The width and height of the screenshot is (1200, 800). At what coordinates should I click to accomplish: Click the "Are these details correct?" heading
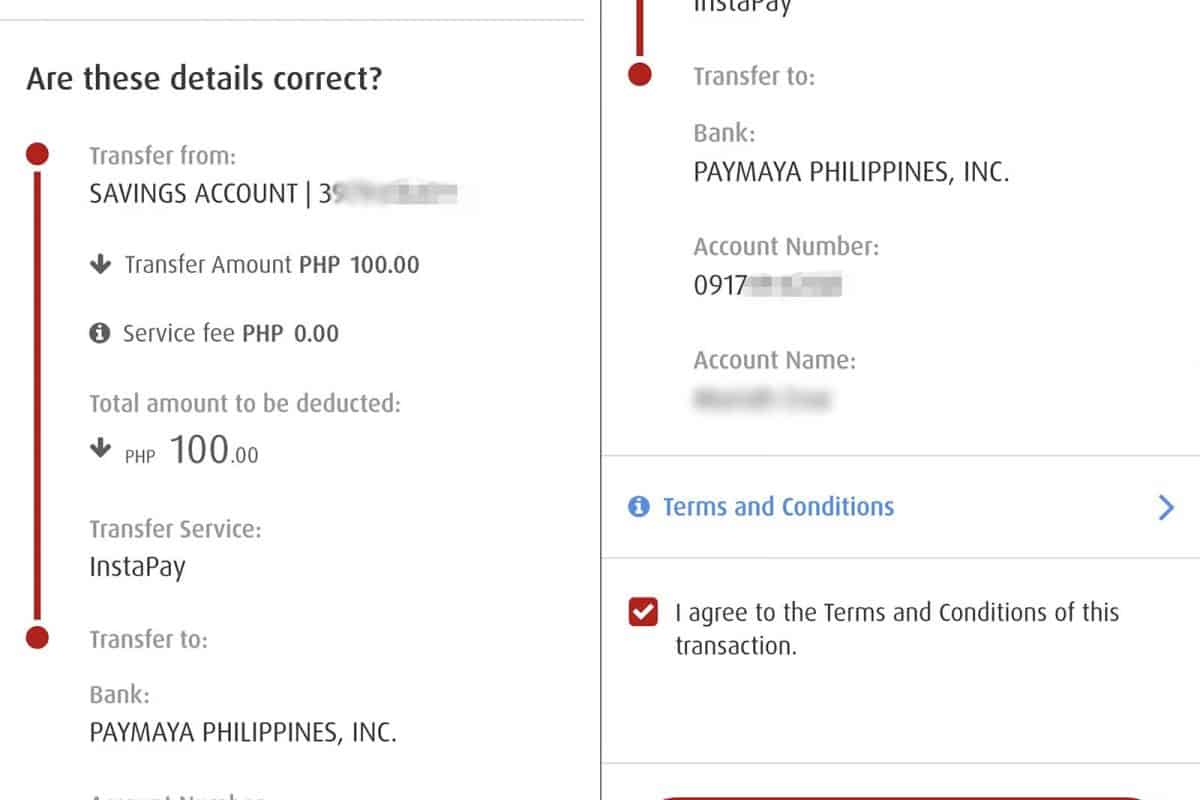click(x=204, y=78)
